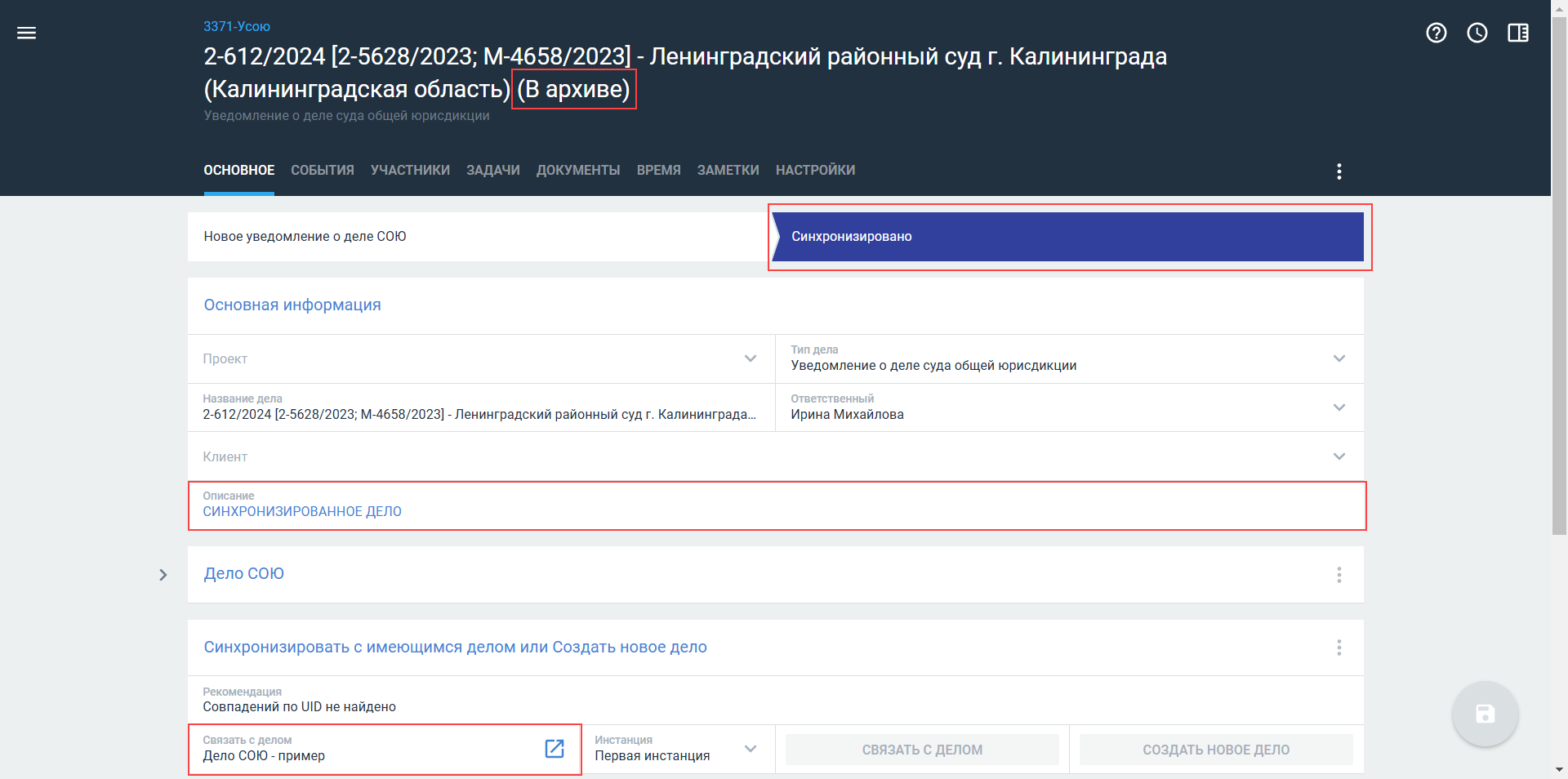Click the Основная информация section heading
The height and width of the screenshot is (779, 1568).
(x=292, y=305)
